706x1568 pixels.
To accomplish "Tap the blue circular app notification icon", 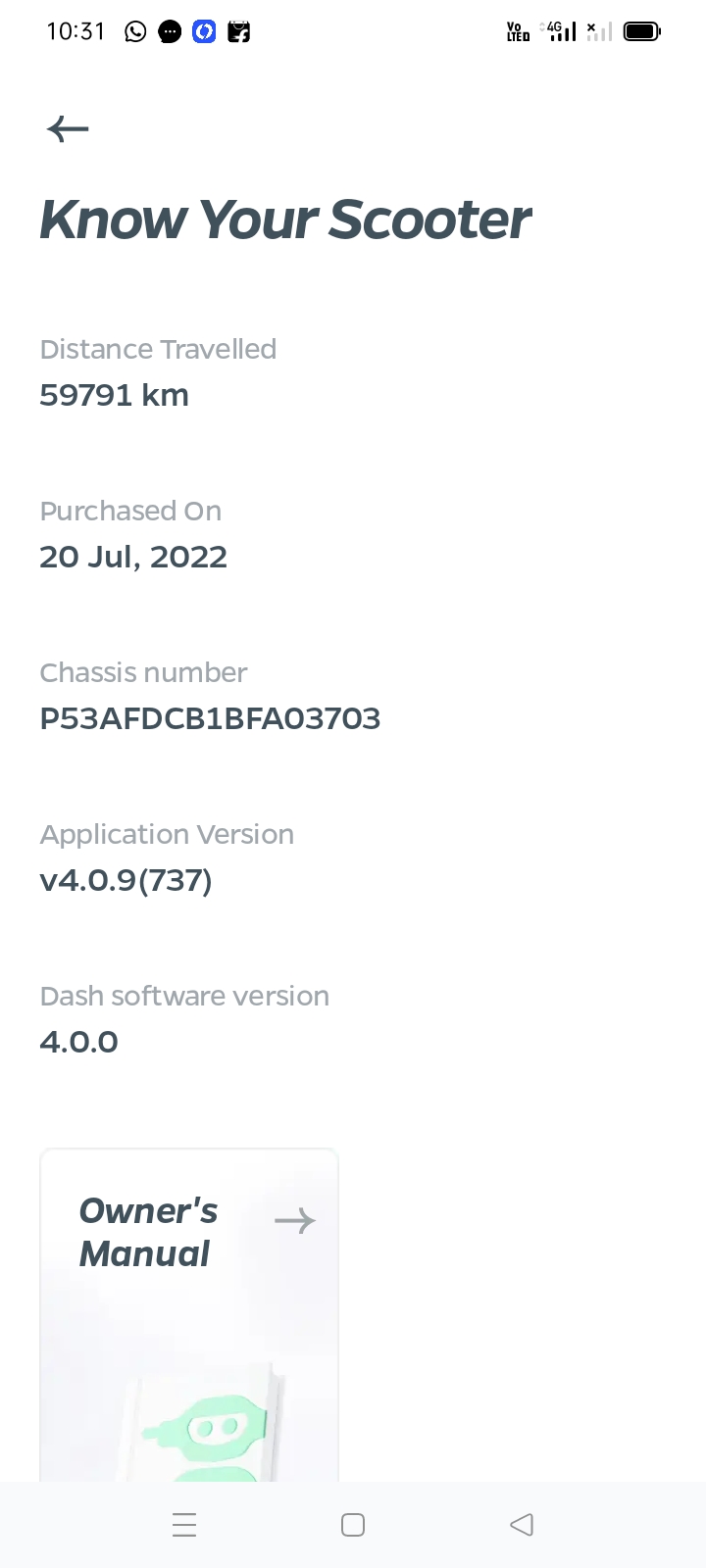I will [x=204, y=31].
